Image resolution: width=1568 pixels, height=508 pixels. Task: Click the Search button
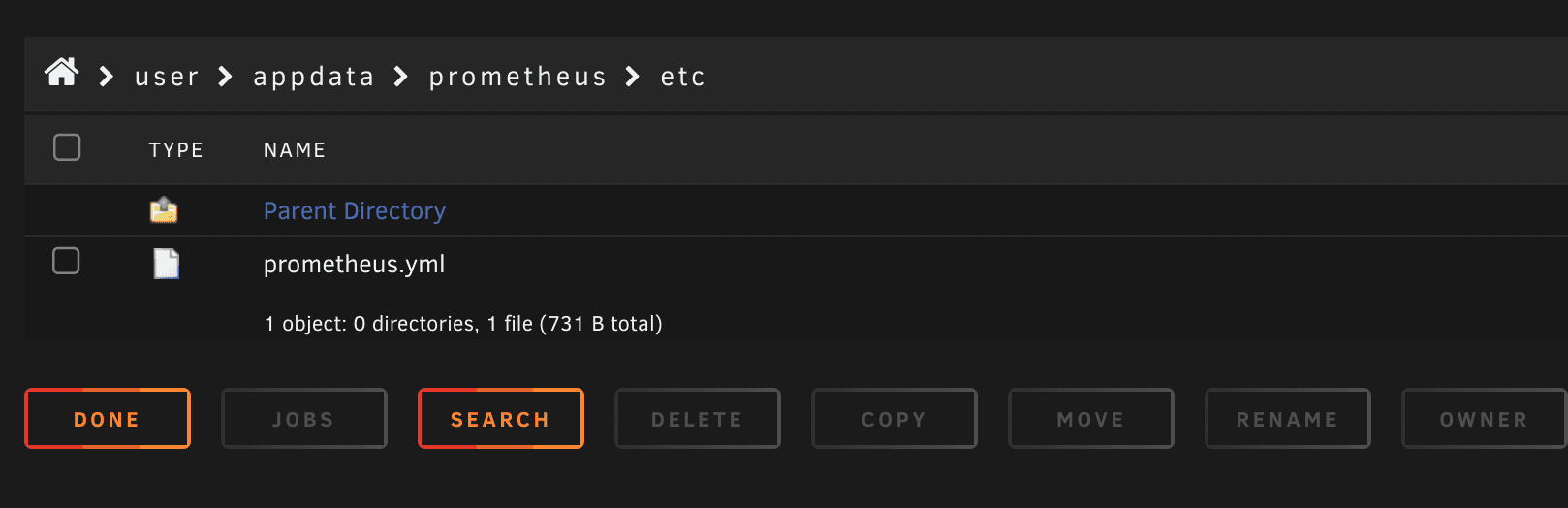(501, 419)
